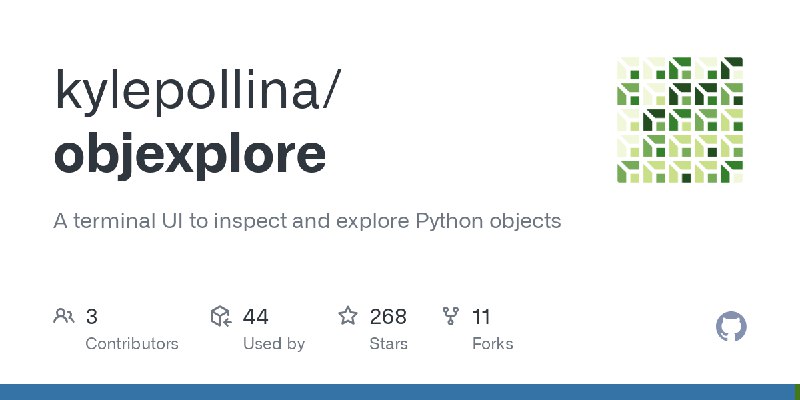
Task: Click the Used by label
Action: coord(274,344)
